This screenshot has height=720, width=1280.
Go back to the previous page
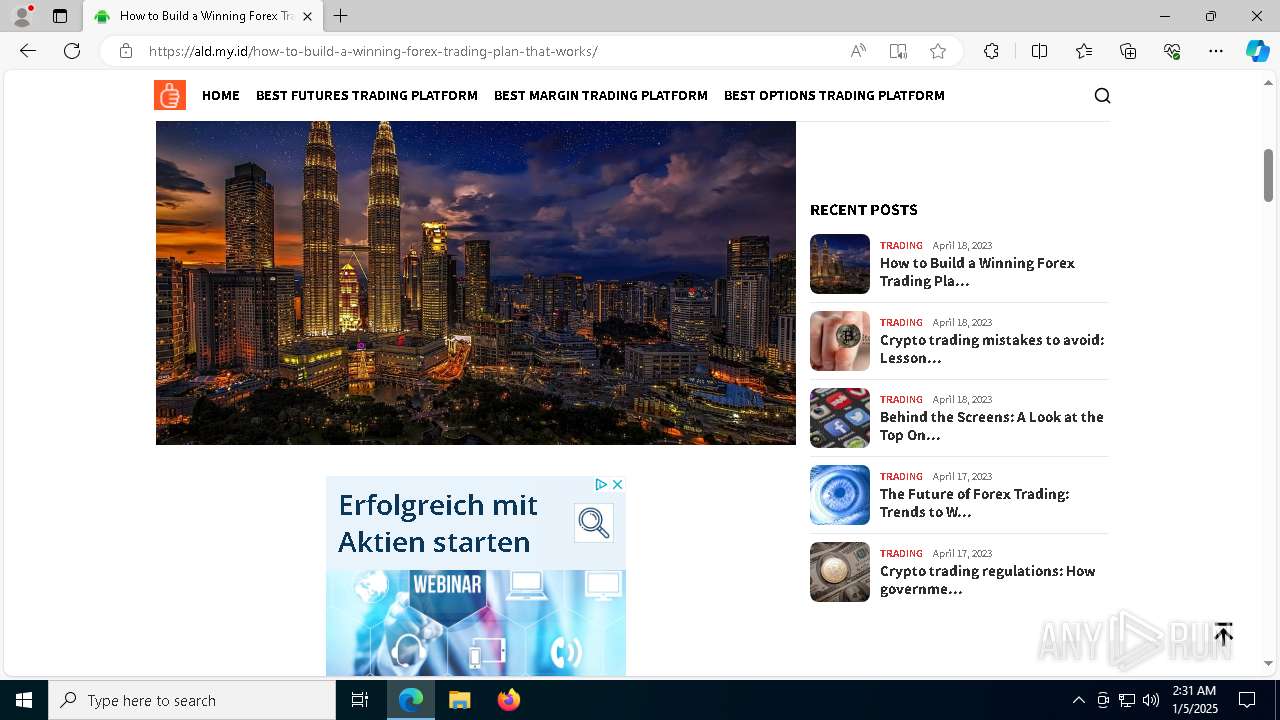[x=28, y=51]
